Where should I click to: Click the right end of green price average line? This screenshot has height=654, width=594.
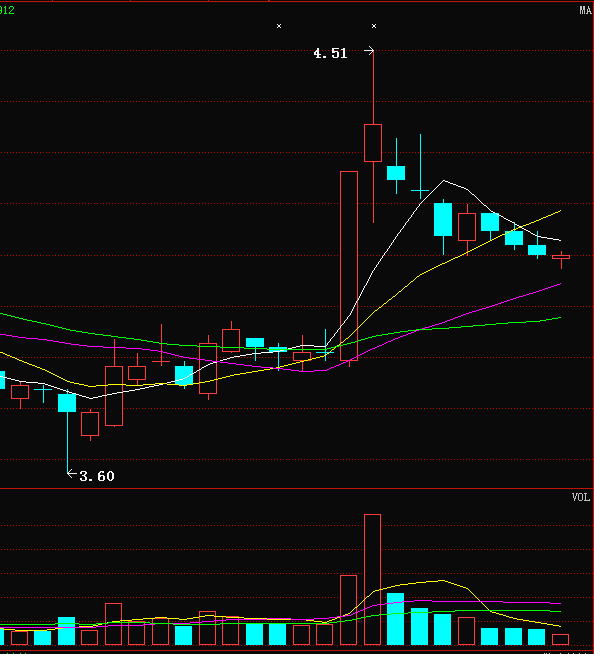560,318
